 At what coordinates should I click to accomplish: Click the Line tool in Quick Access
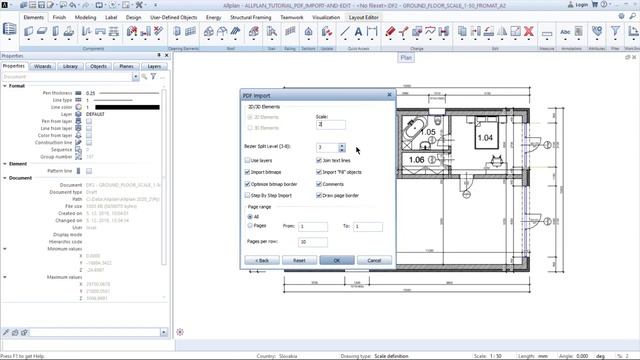click(x=345, y=31)
